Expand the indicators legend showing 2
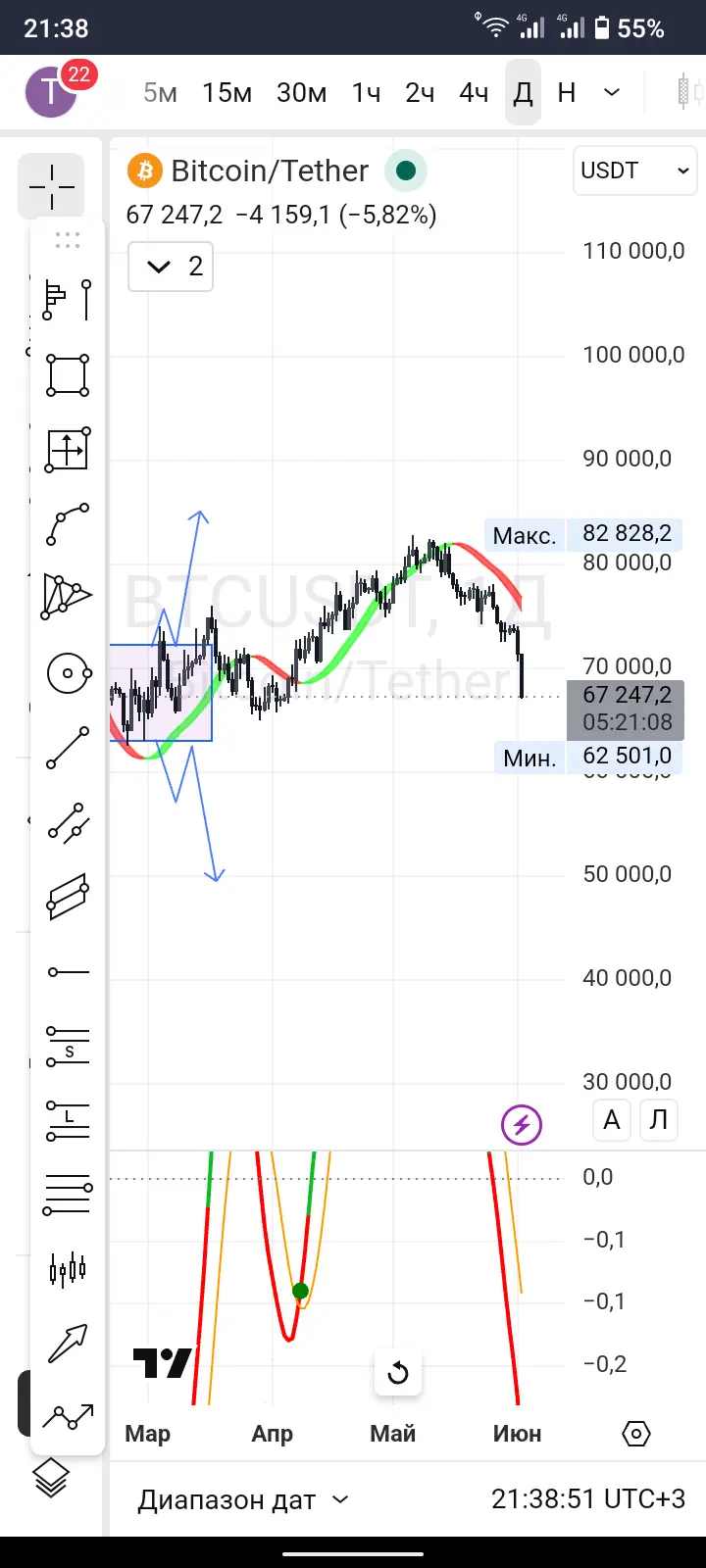This screenshot has width=706, height=1568. pos(171,266)
